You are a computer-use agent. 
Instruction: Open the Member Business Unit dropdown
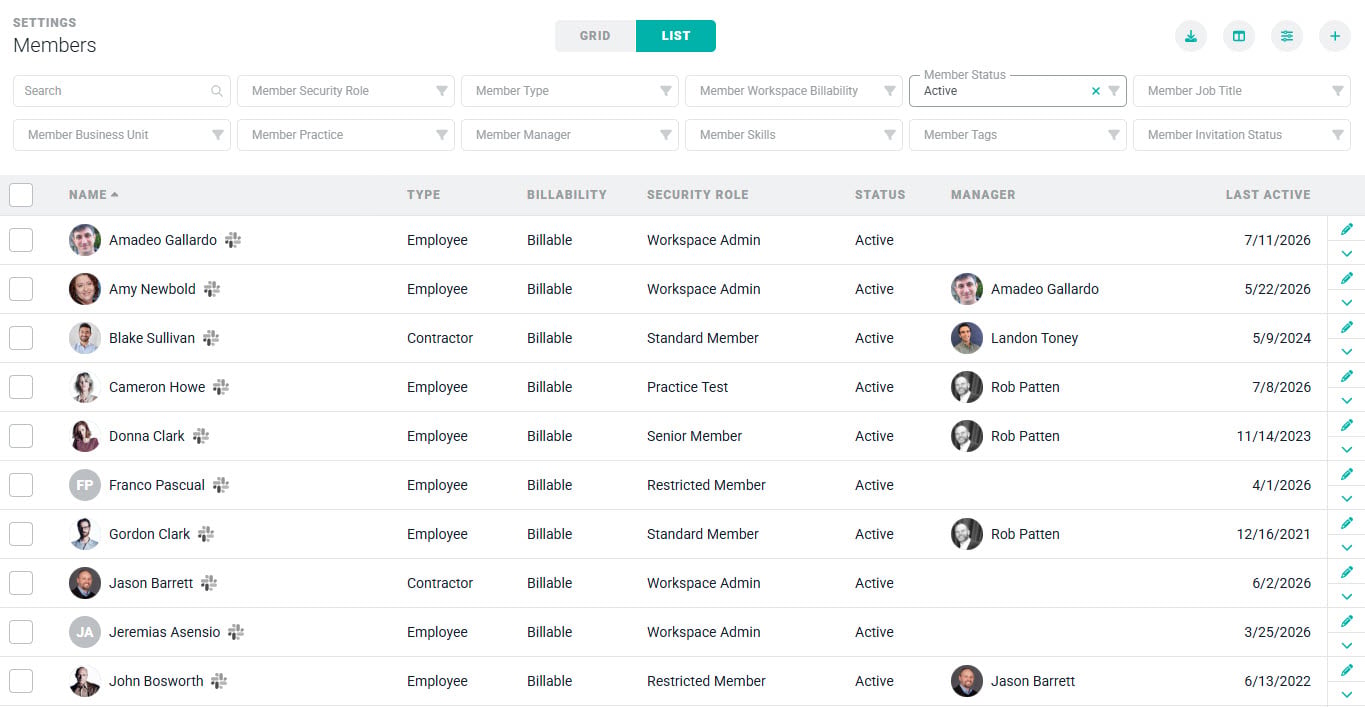(x=122, y=135)
